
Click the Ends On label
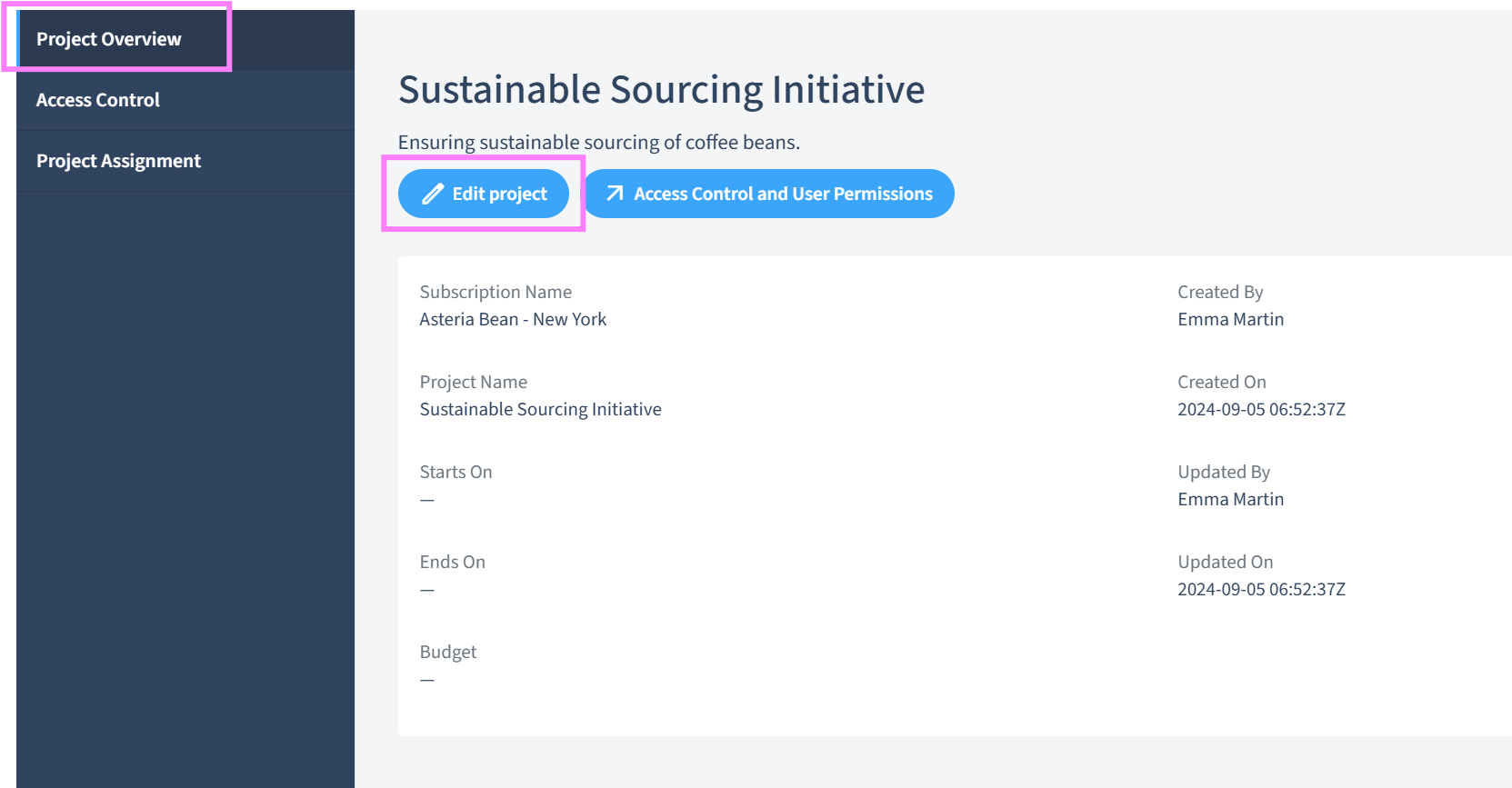pyautogui.click(x=453, y=562)
